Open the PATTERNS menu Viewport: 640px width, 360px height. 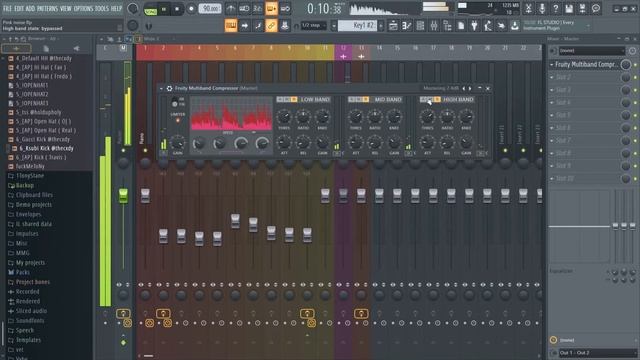point(47,8)
